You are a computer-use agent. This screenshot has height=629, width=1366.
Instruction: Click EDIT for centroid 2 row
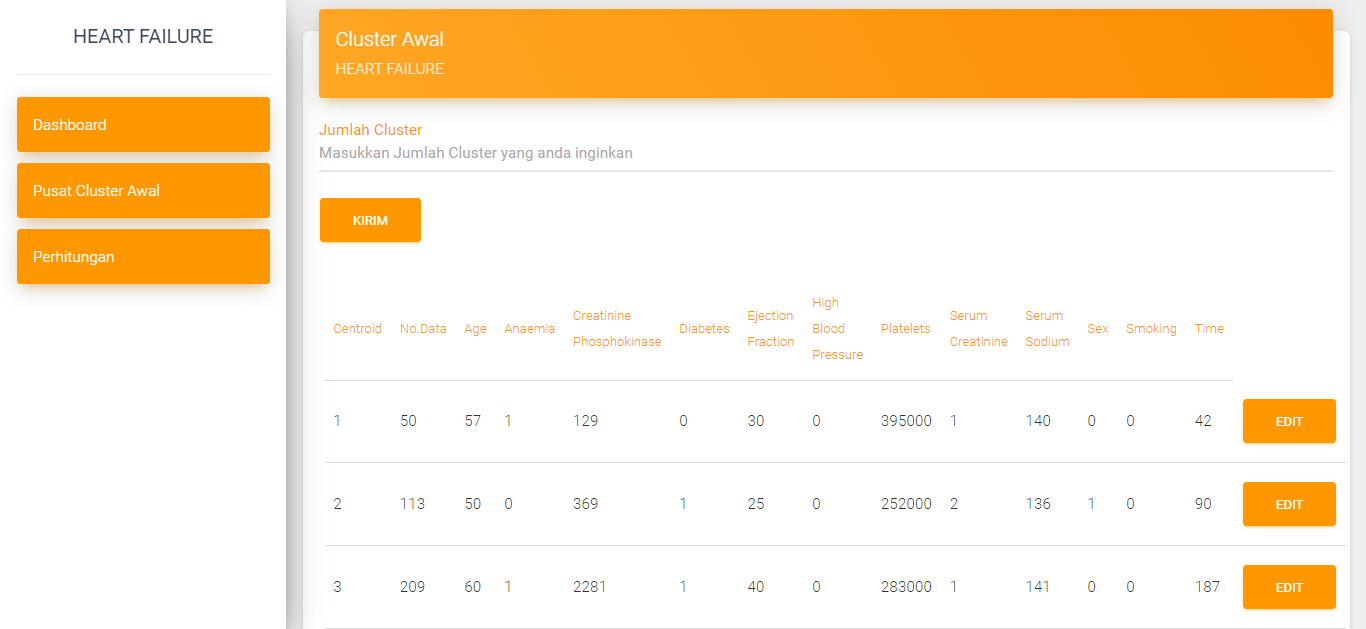(x=1288, y=504)
